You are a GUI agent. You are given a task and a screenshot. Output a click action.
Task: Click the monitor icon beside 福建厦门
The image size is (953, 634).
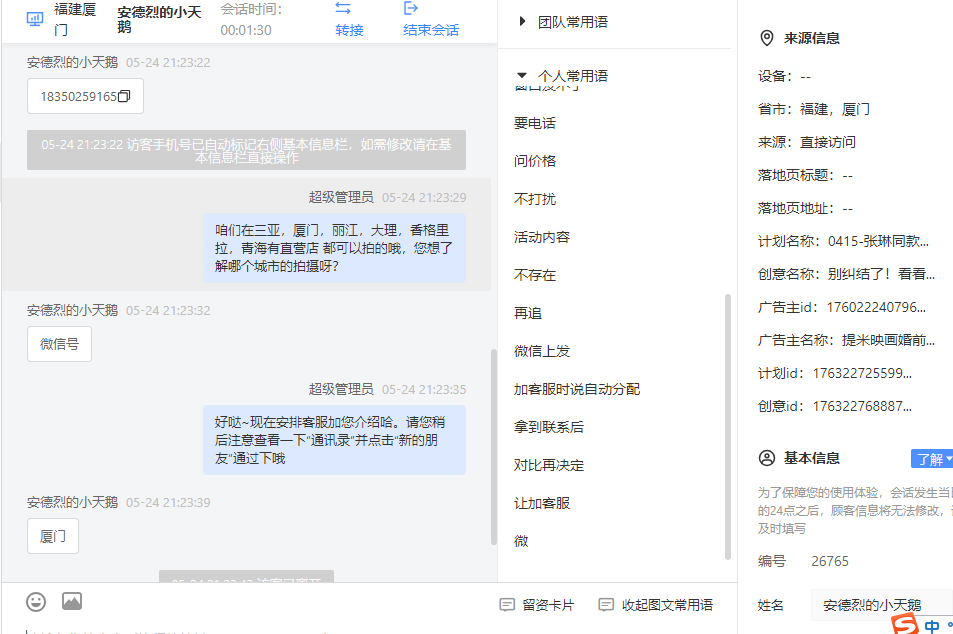point(35,19)
